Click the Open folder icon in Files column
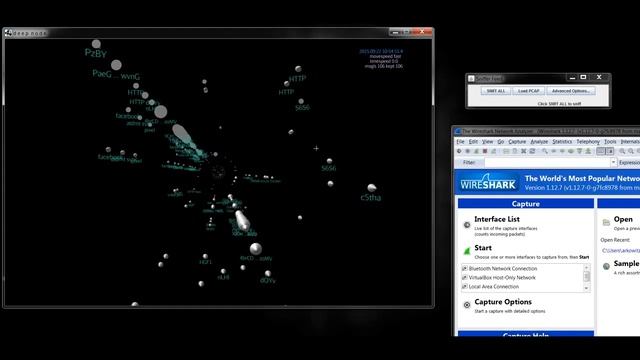 point(606,222)
